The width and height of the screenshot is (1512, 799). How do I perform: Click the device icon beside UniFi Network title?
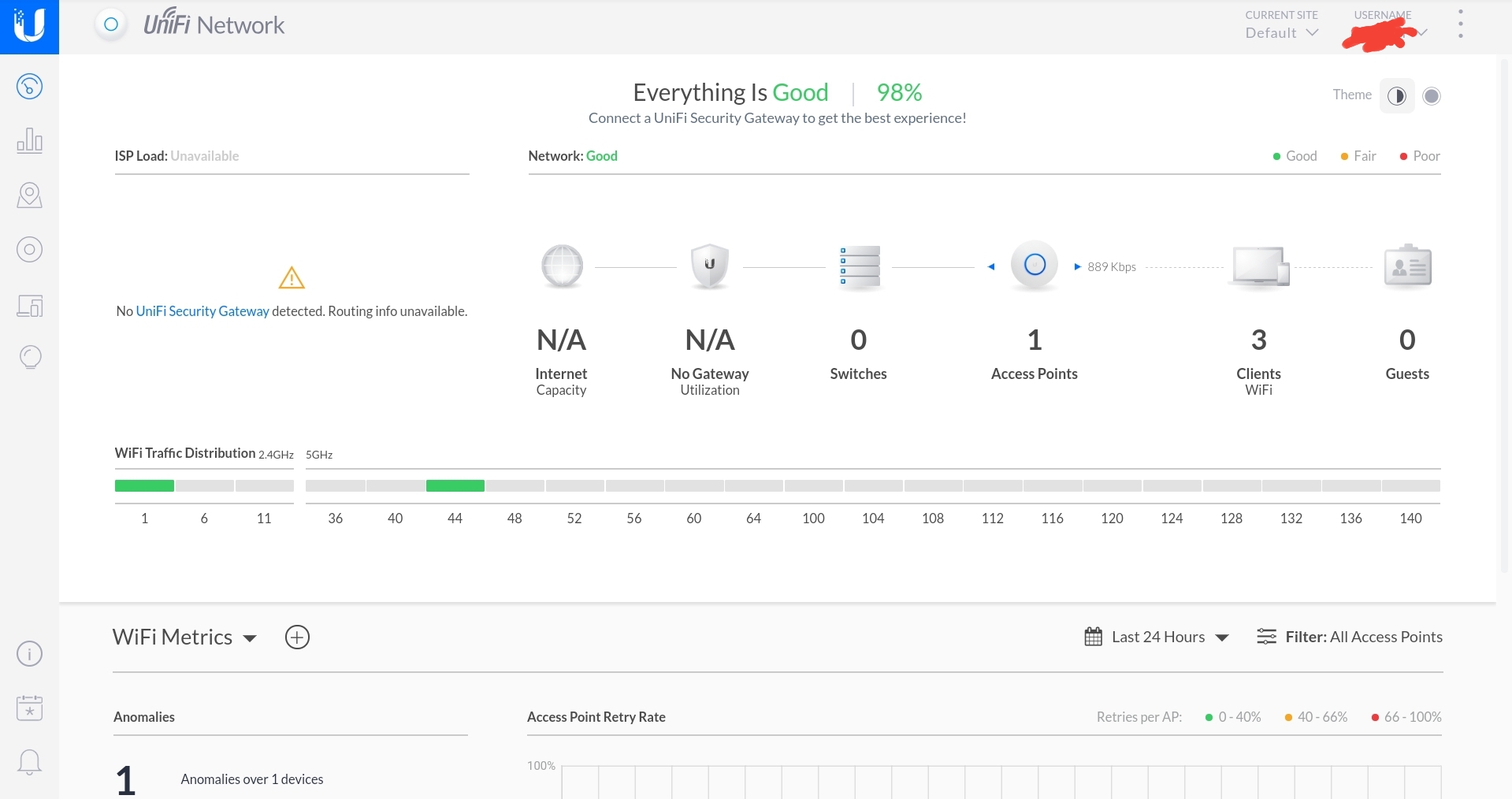(x=111, y=24)
